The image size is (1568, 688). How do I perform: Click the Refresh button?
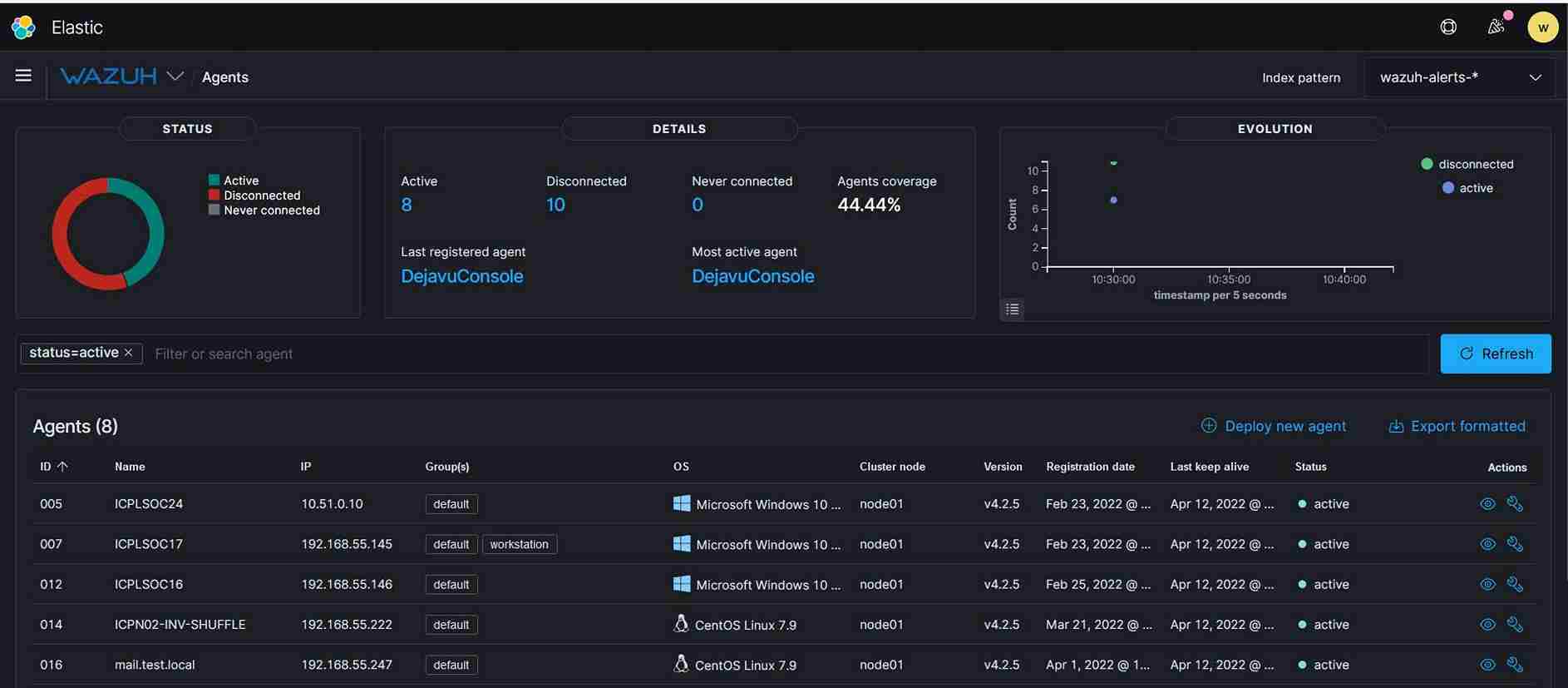click(x=1496, y=354)
